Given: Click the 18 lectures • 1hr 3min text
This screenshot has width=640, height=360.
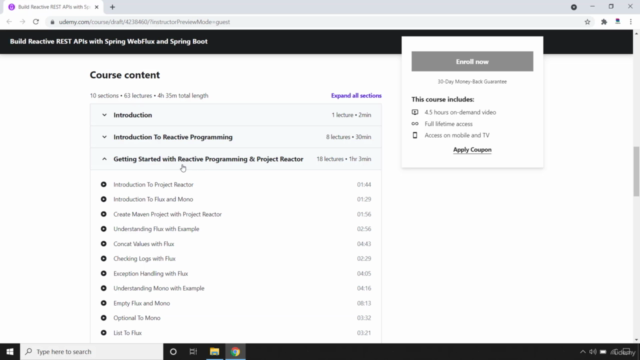Looking at the screenshot, I should click(x=344, y=159).
